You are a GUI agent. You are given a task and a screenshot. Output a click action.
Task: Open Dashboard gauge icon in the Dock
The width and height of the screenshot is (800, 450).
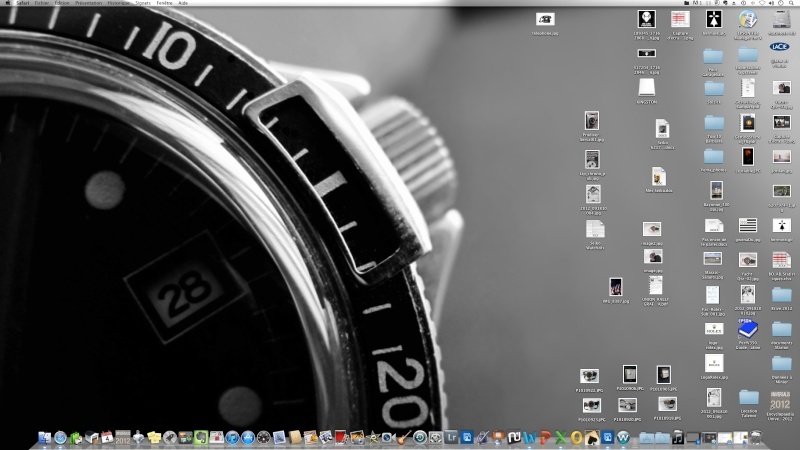click(263, 437)
